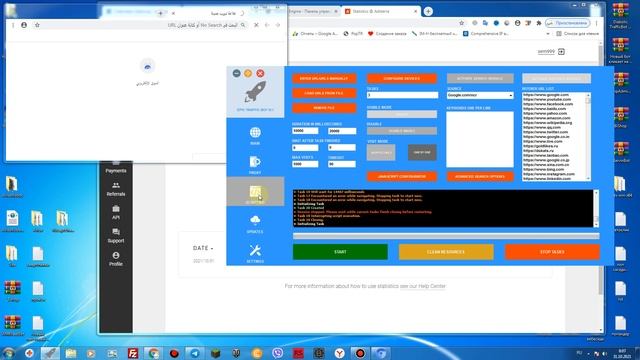Open the Source dropdown showing Google.com
The height and width of the screenshot is (360, 640).
click(480, 95)
